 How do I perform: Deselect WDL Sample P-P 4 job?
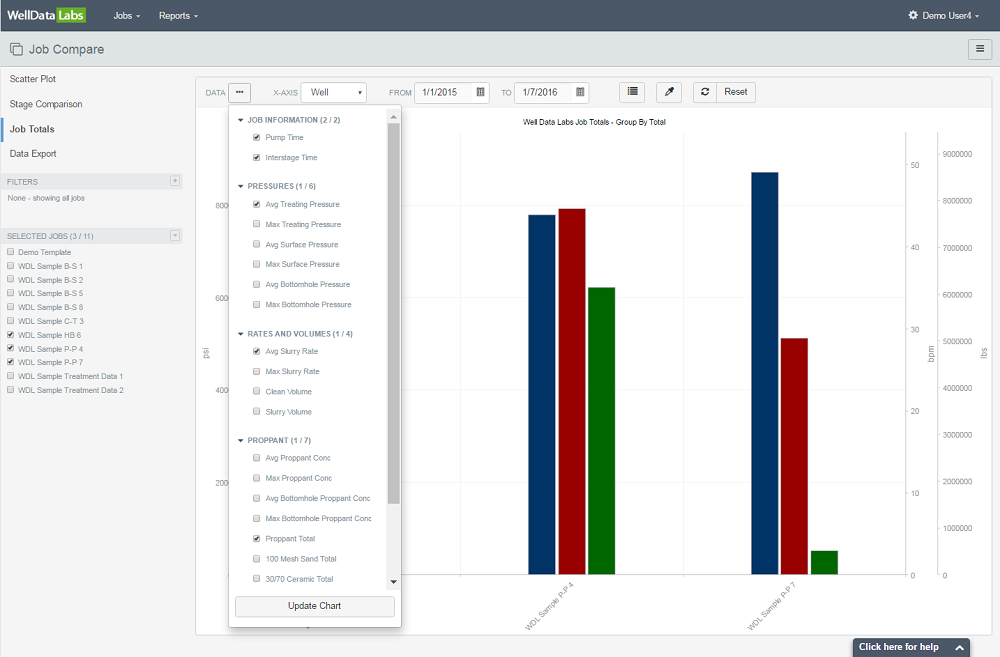[x=10, y=348]
